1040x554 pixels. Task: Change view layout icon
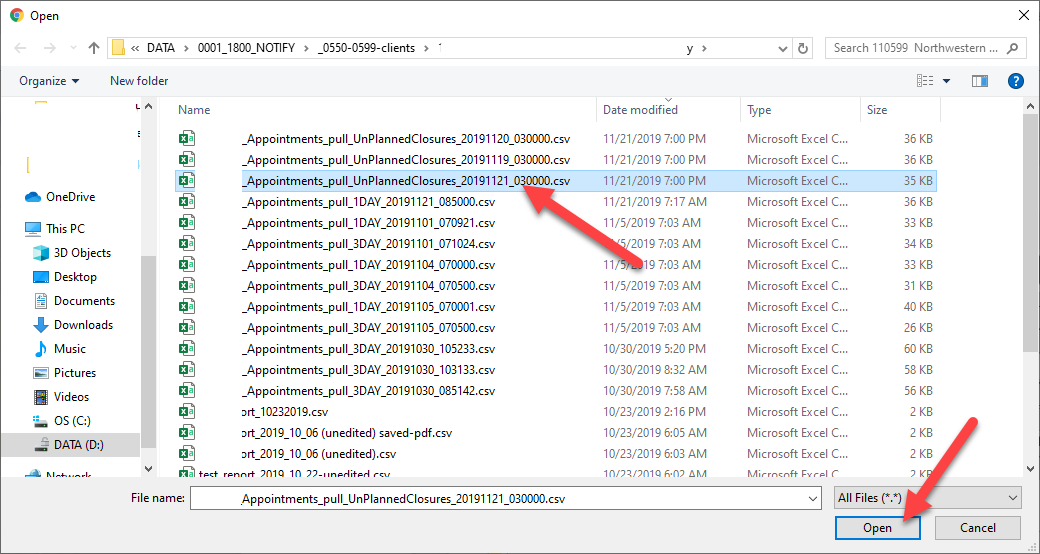click(926, 81)
